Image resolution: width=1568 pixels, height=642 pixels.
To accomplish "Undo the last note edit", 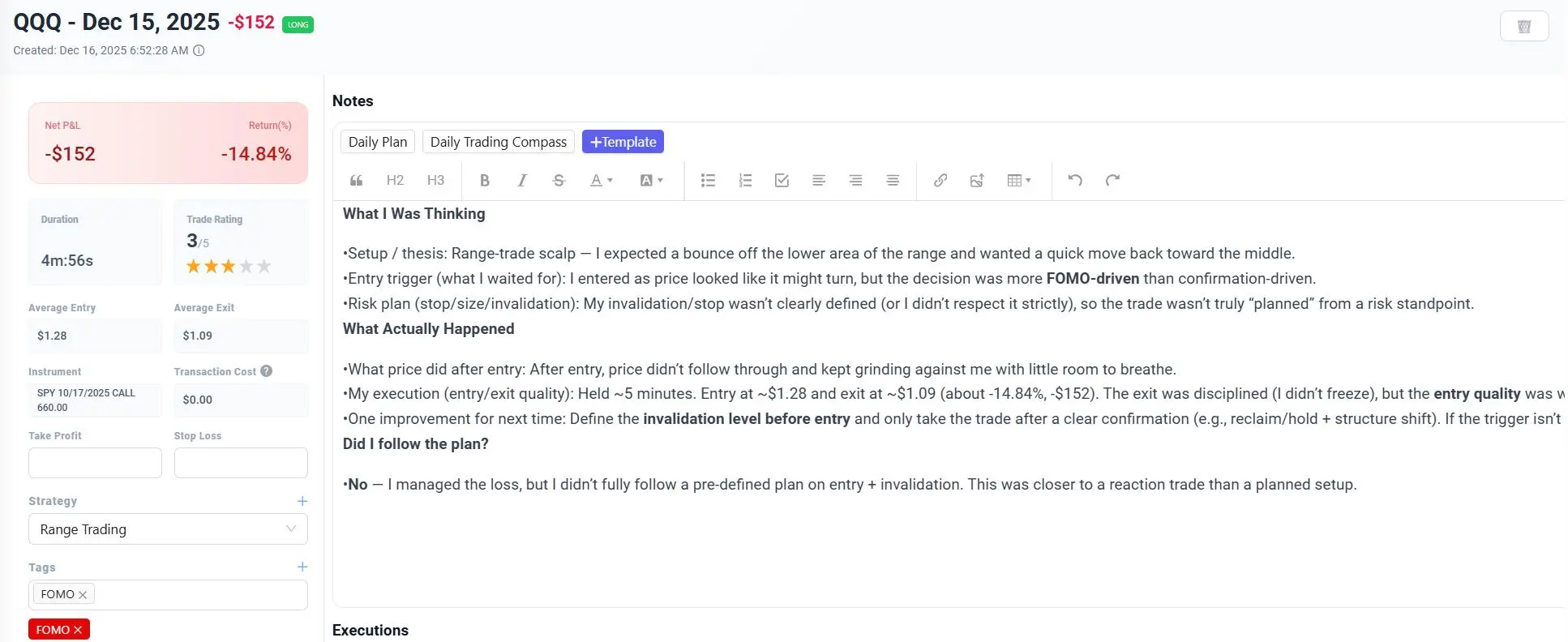I will 1075,181.
